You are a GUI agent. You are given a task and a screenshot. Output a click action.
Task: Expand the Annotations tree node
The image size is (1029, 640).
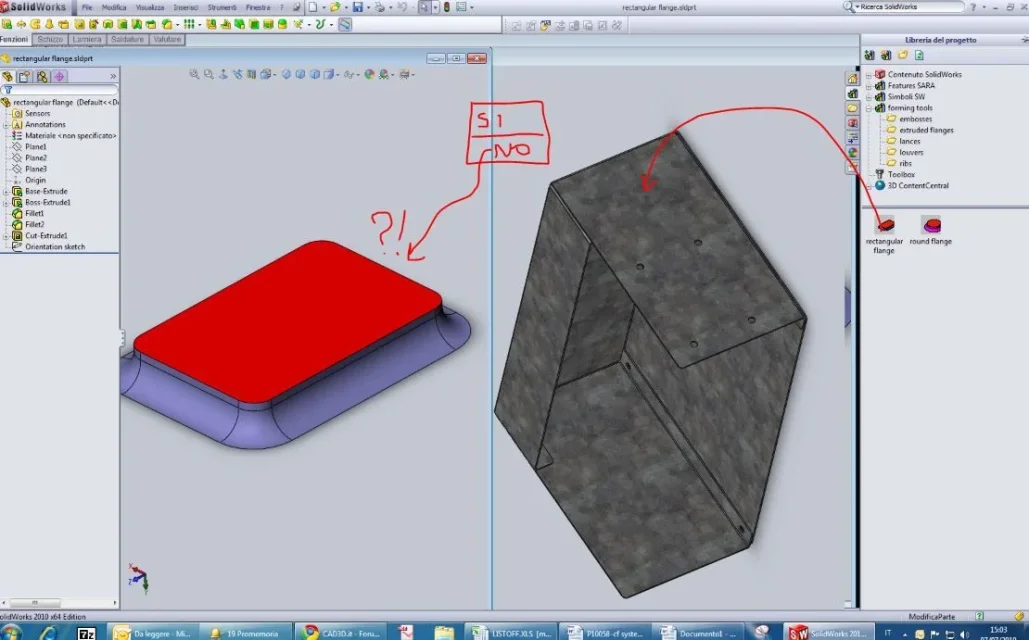pyautogui.click(x=6, y=125)
